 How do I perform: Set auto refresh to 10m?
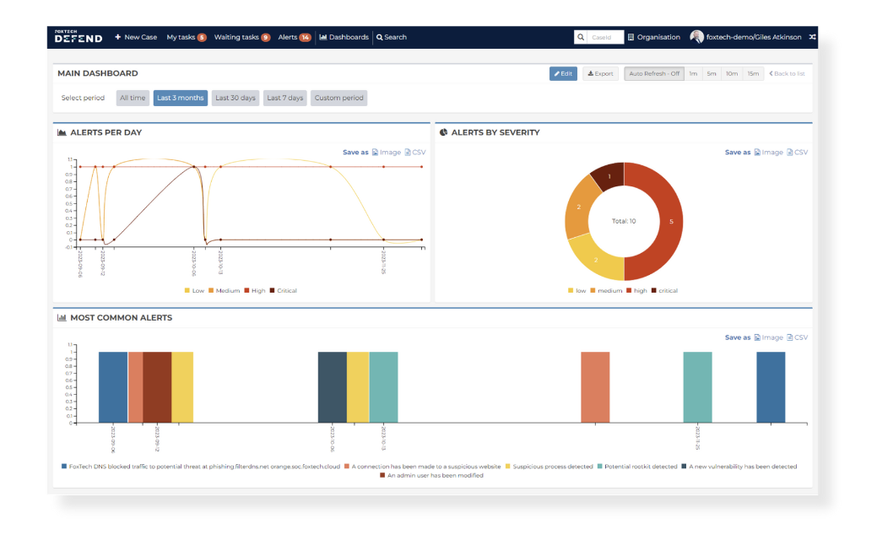coord(732,73)
